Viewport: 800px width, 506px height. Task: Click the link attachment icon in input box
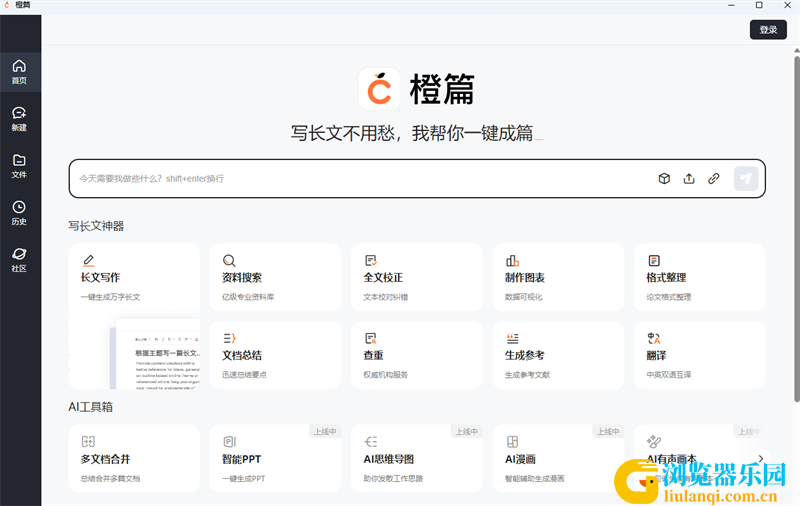click(713, 179)
